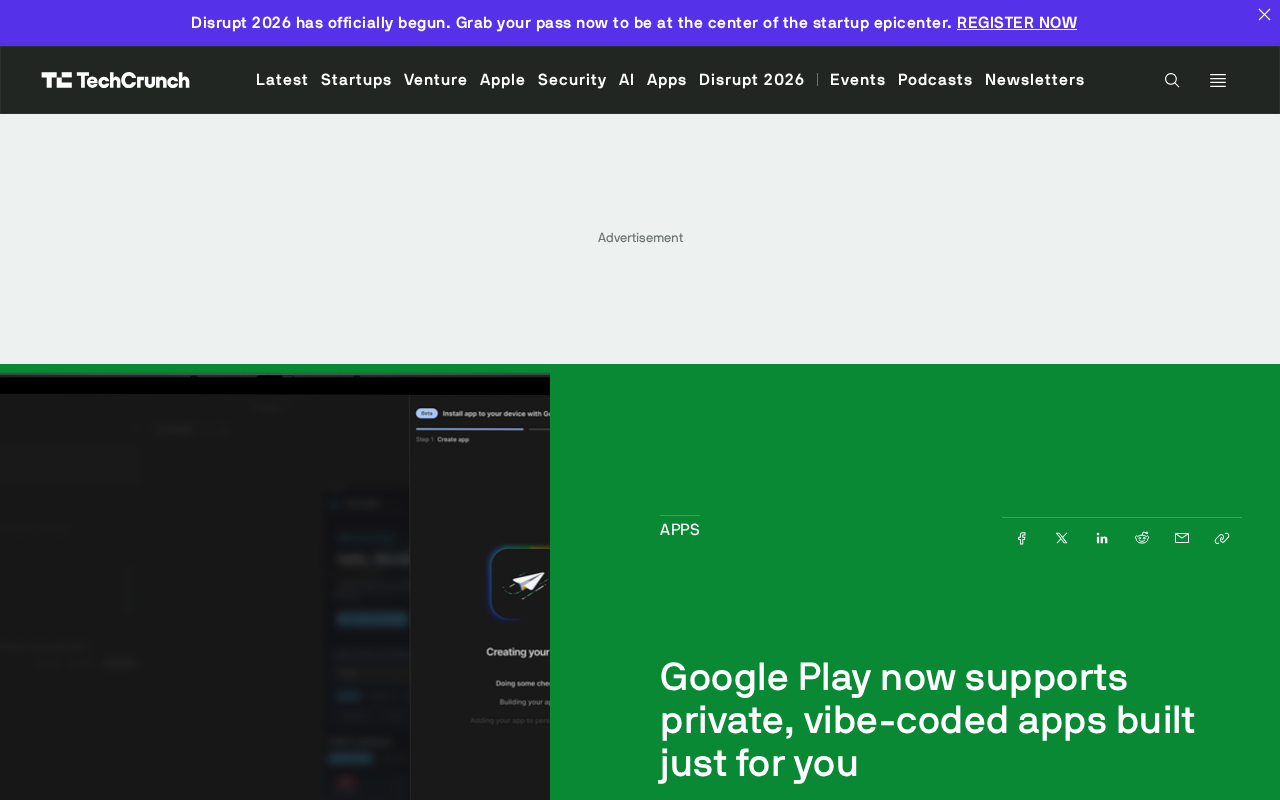Image resolution: width=1280 pixels, height=800 pixels.
Task: Dismiss the Disrupt 2026 banner
Action: [1264, 14]
